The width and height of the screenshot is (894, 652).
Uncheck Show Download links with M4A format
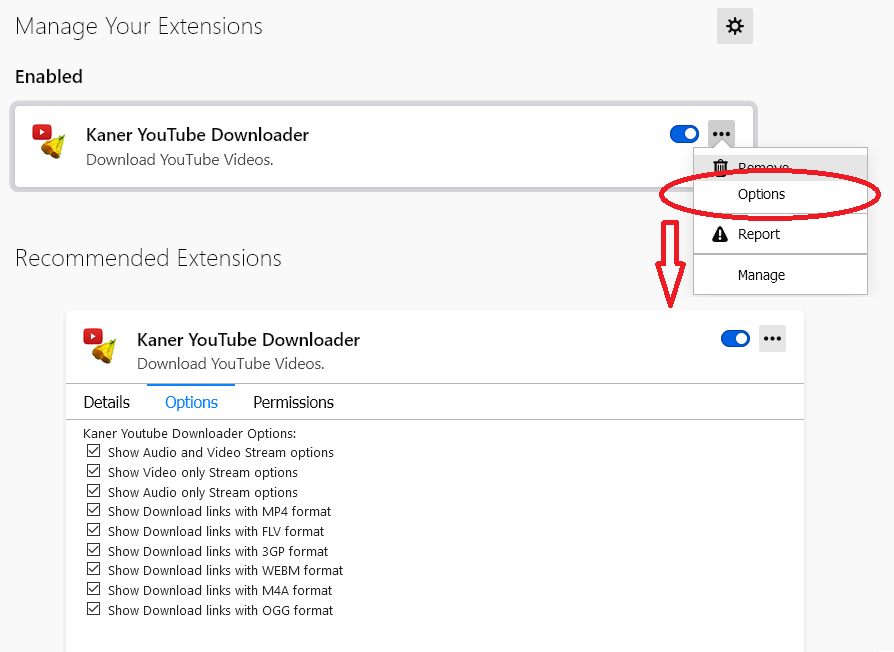[x=94, y=589]
